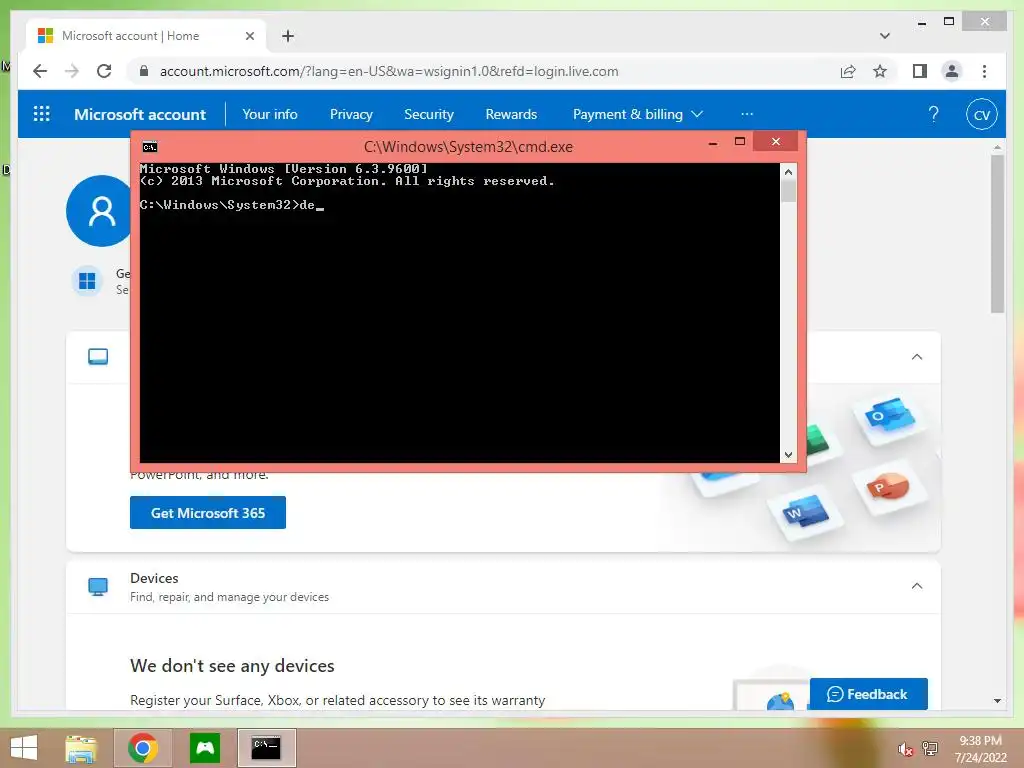Open Chrome profile avatar icon
1024x768 pixels.
(x=952, y=71)
